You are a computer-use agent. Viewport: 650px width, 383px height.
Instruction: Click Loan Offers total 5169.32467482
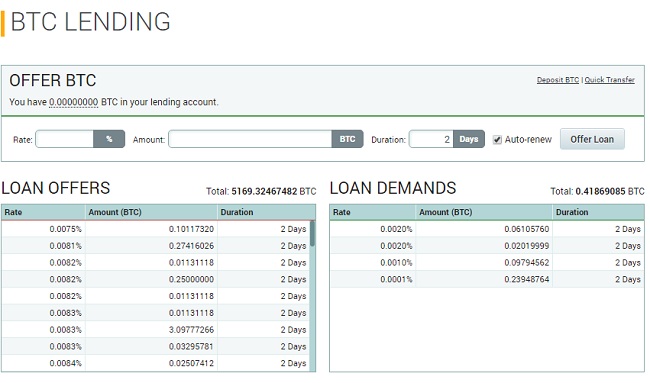click(x=264, y=192)
